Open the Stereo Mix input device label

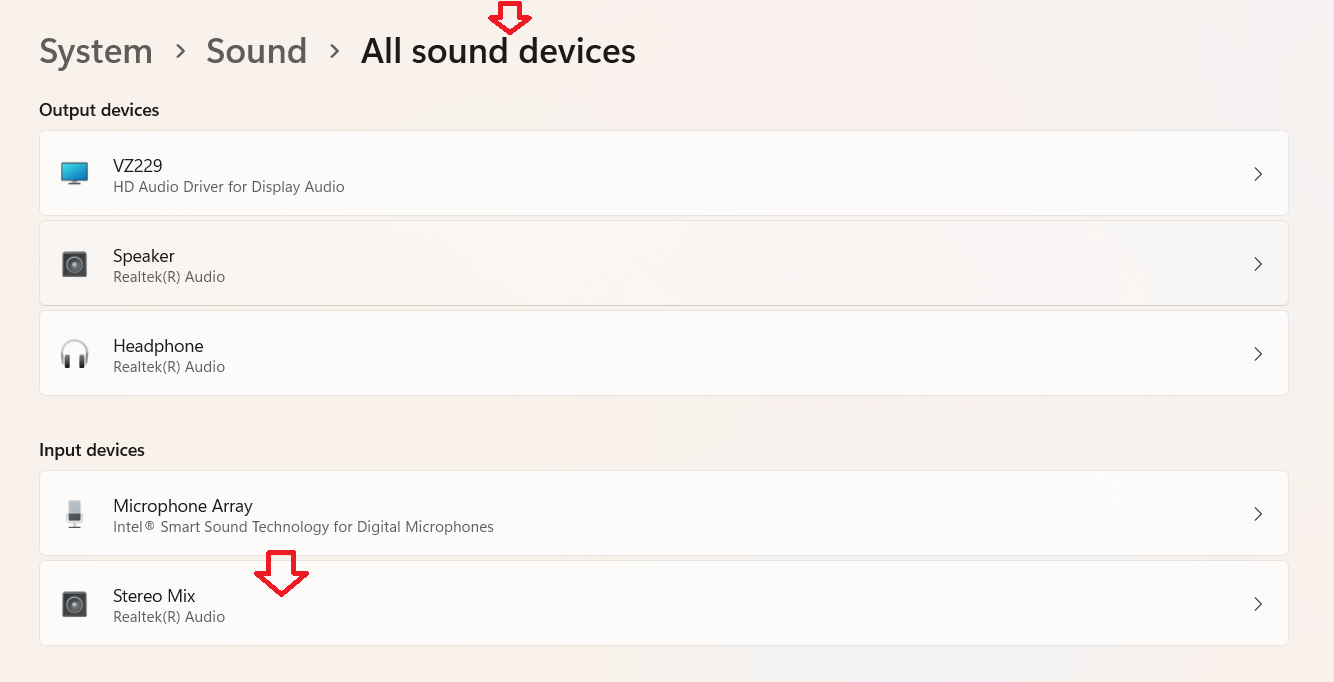coord(154,596)
